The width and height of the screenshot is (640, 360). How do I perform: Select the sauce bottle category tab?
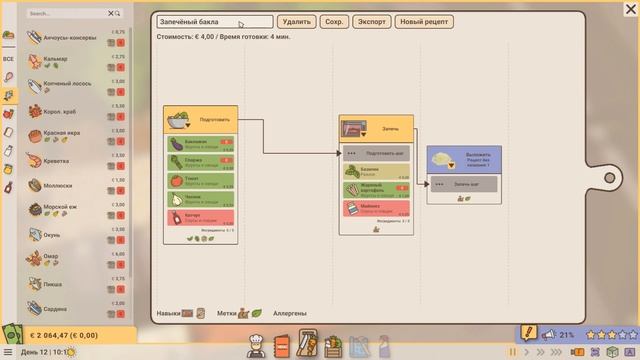8,187
